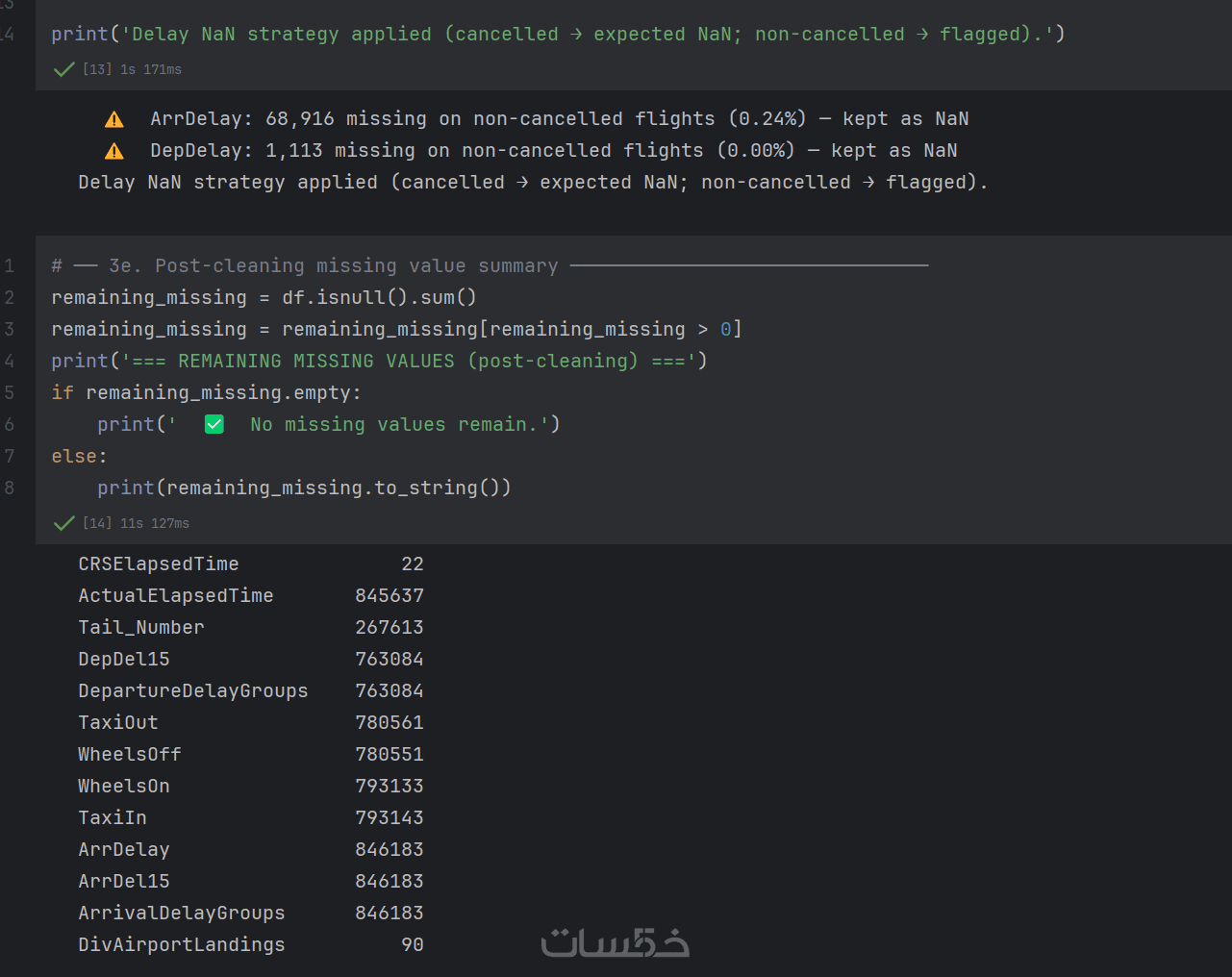Click the [14] execution count label
Screen dimensions: 1232x977
[x=97, y=523]
